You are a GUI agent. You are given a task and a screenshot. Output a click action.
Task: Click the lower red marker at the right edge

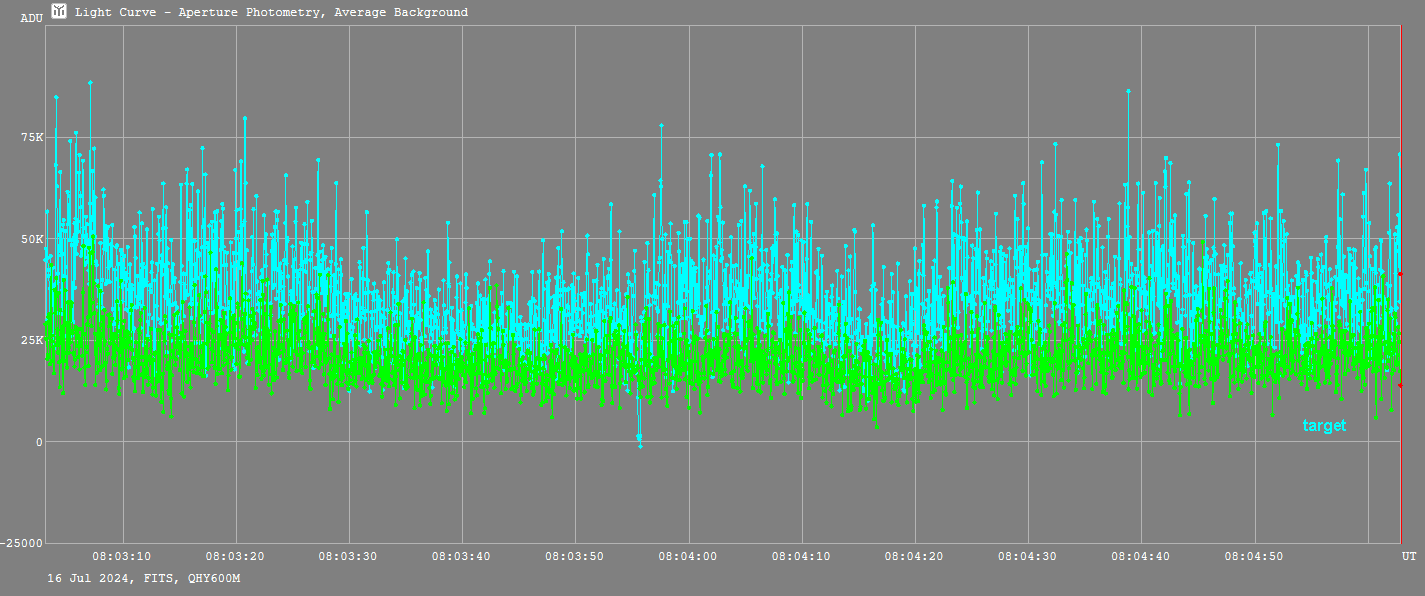click(x=1400, y=385)
